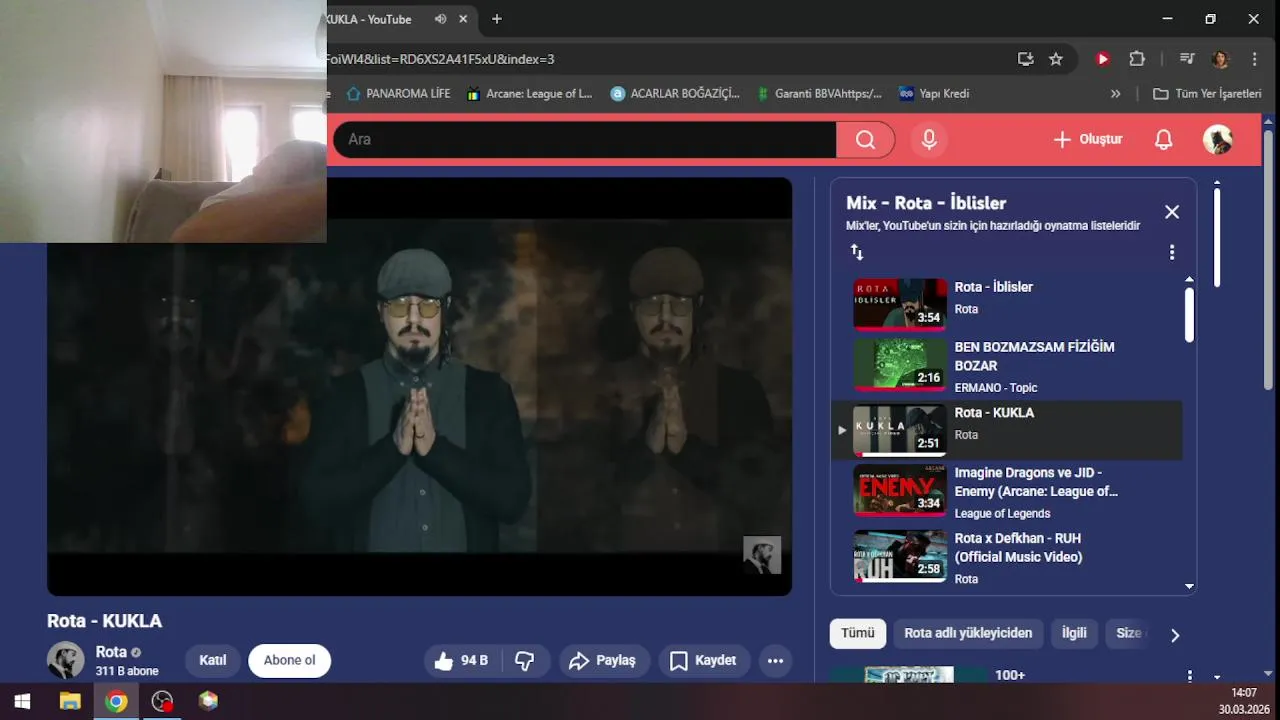Open Windows Start menu

click(22, 701)
